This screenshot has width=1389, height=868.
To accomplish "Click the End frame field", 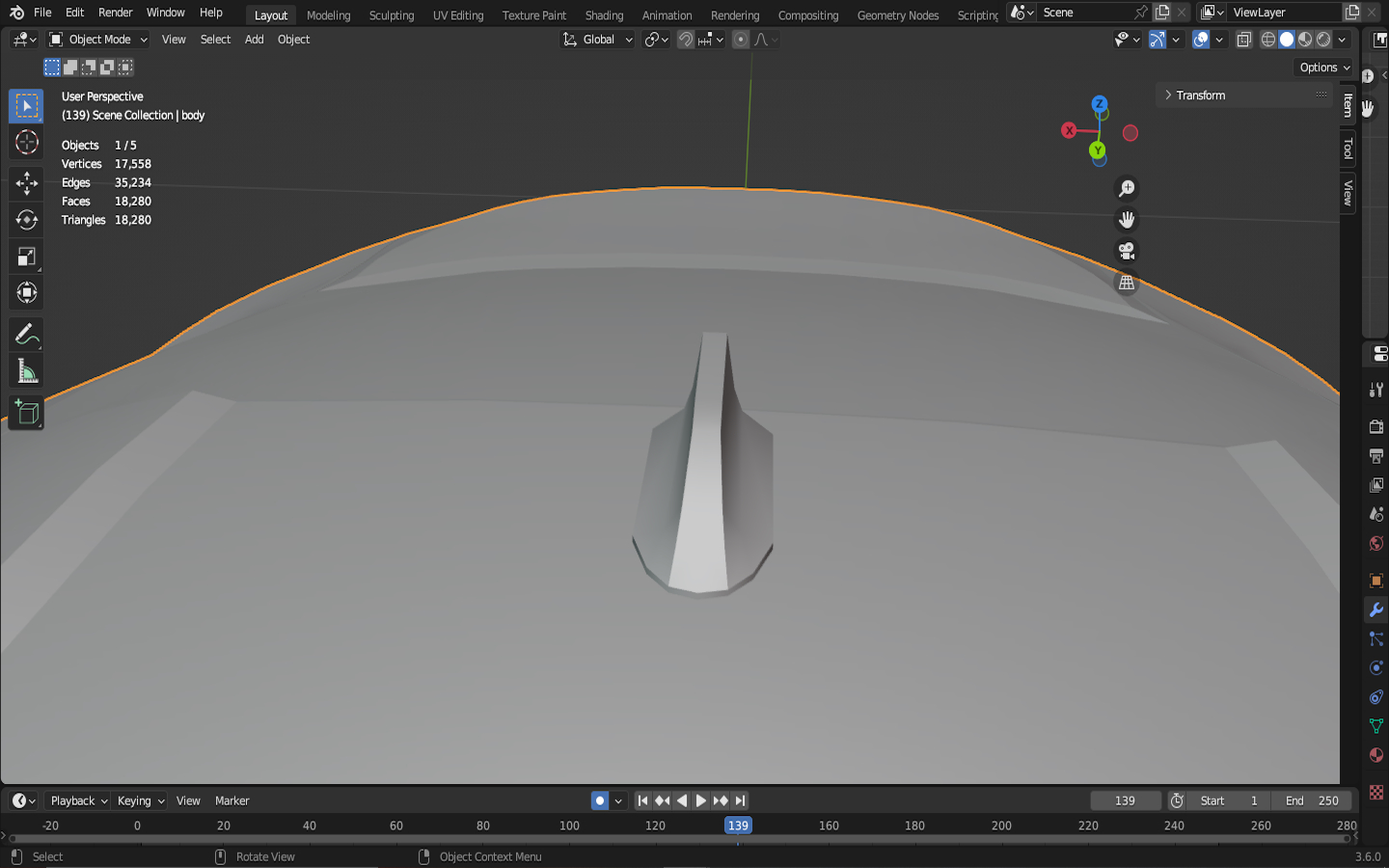I will [1312, 800].
